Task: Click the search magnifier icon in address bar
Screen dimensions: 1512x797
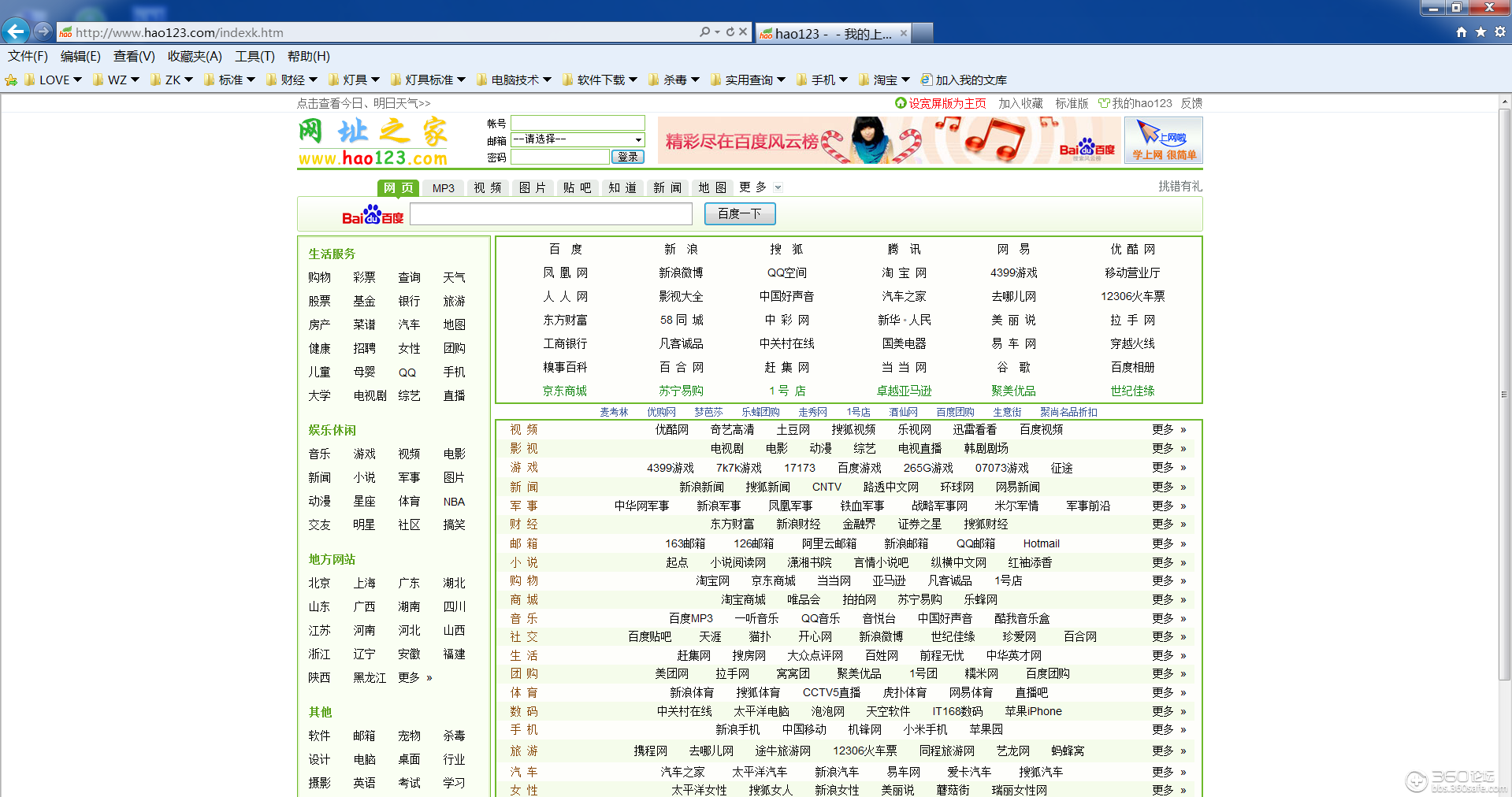Action: 704,32
